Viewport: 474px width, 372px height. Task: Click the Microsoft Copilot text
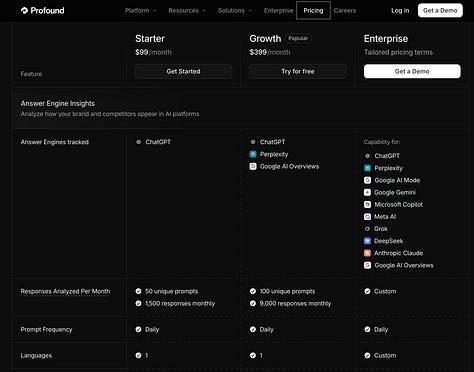(398, 205)
